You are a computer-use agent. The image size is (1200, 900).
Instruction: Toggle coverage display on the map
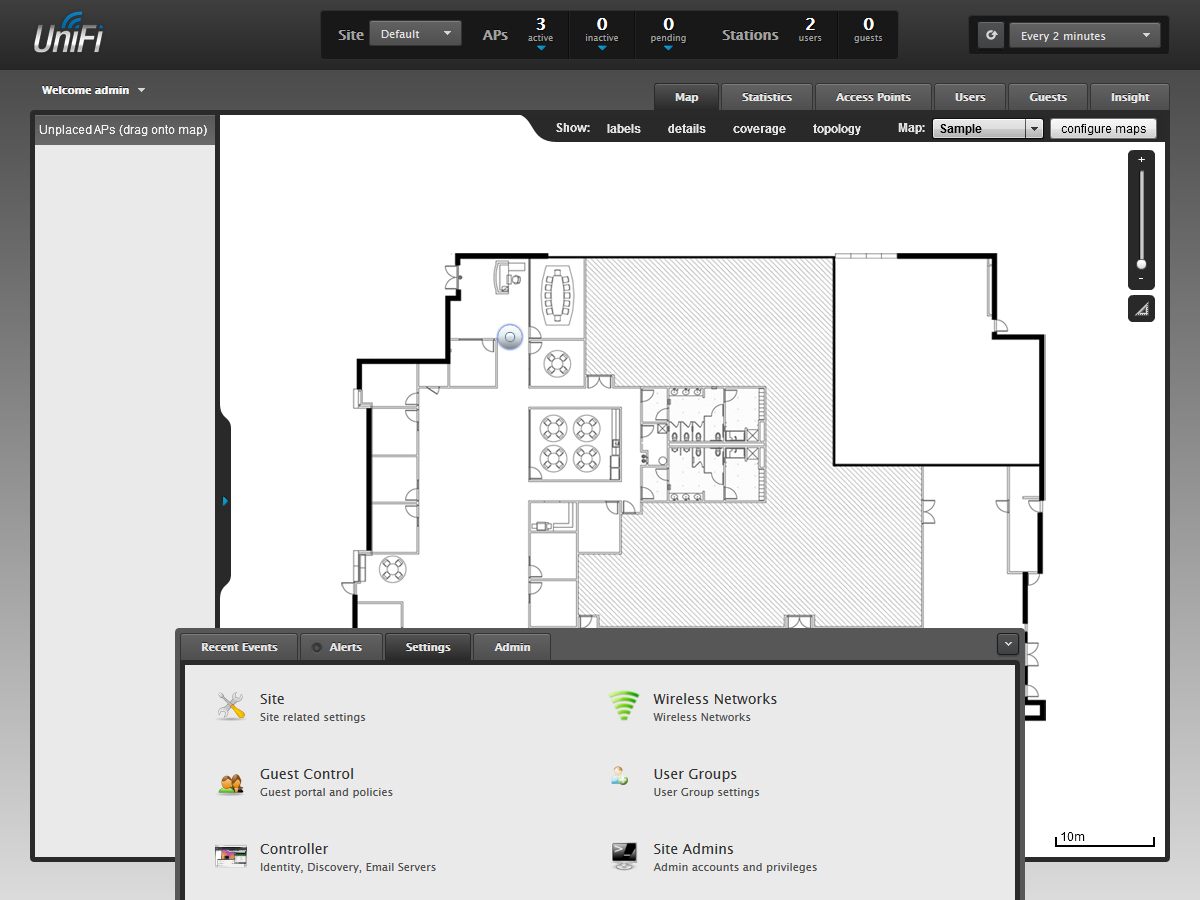coord(759,129)
